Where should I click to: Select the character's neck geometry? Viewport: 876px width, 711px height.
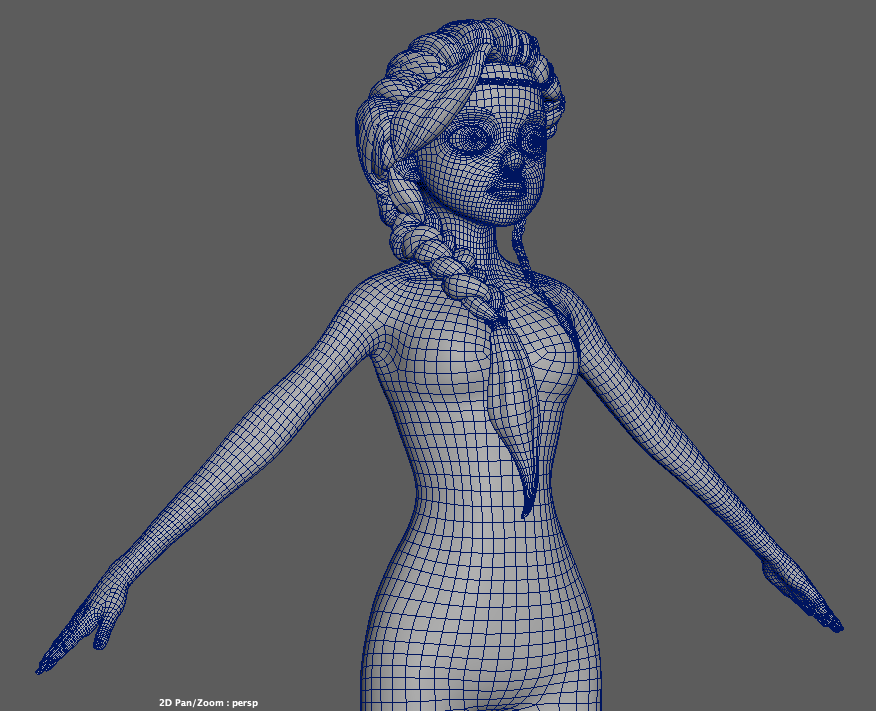pyautogui.click(x=492, y=245)
